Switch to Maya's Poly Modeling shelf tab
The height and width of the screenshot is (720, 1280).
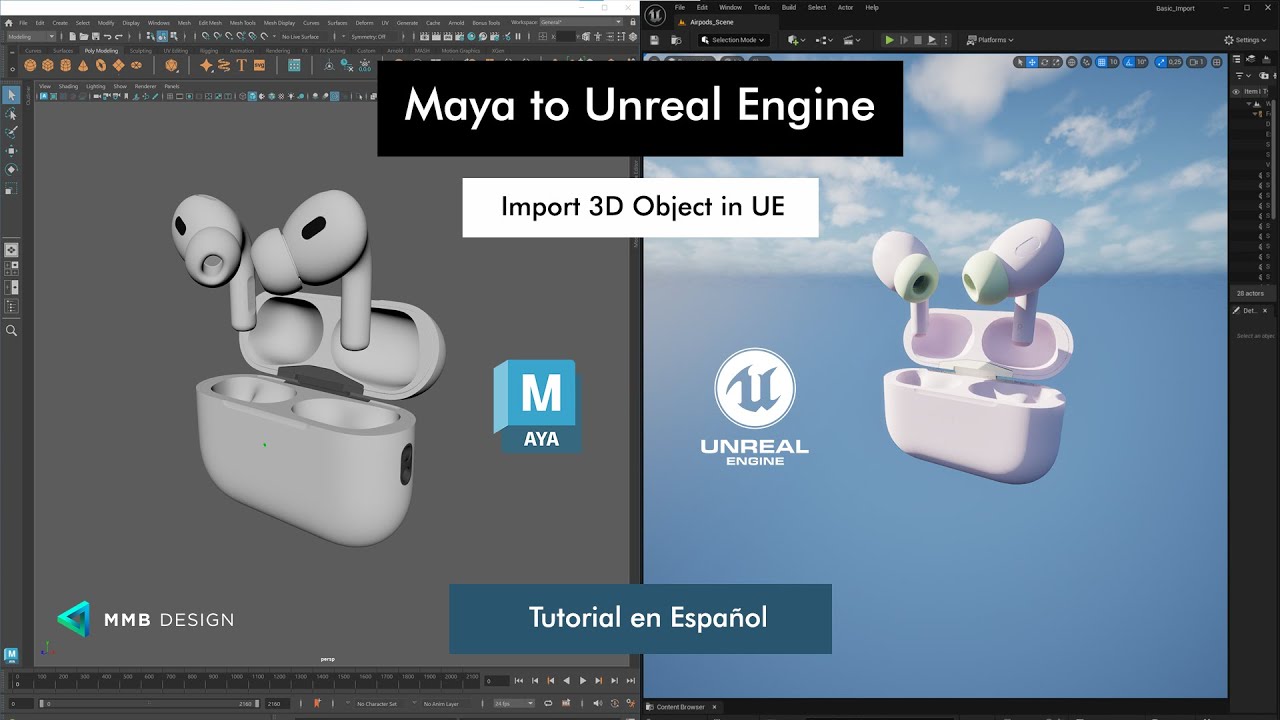click(x=101, y=50)
